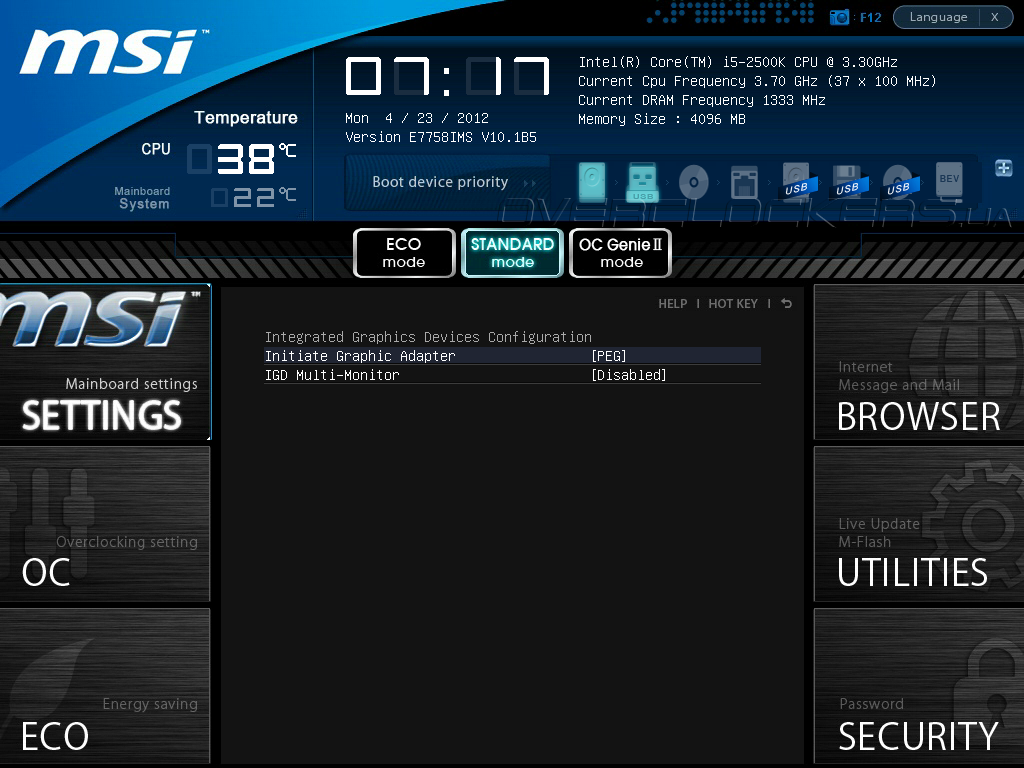Change IGD Multi-Monitor [Disabled] value
The width and height of the screenshot is (1024, 768).
[629, 375]
